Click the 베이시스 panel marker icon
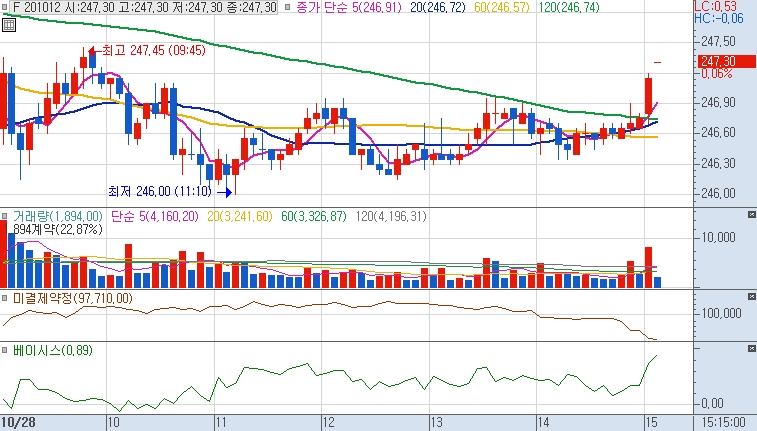757x431 pixels. pyautogui.click(x=6, y=351)
